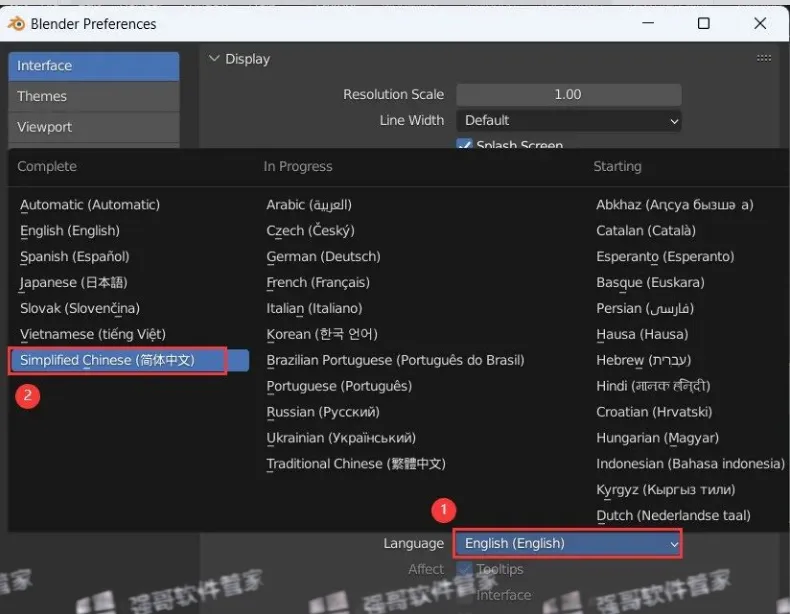Select Simplified Chinese language
This screenshot has width=790, height=614.
pyautogui.click(x=129, y=360)
